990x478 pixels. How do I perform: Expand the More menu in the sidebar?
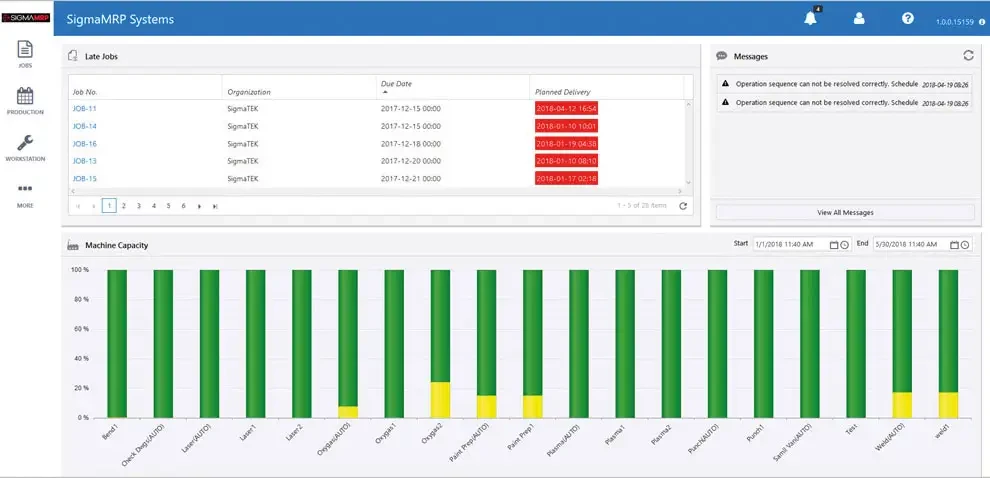coord(25,192)
